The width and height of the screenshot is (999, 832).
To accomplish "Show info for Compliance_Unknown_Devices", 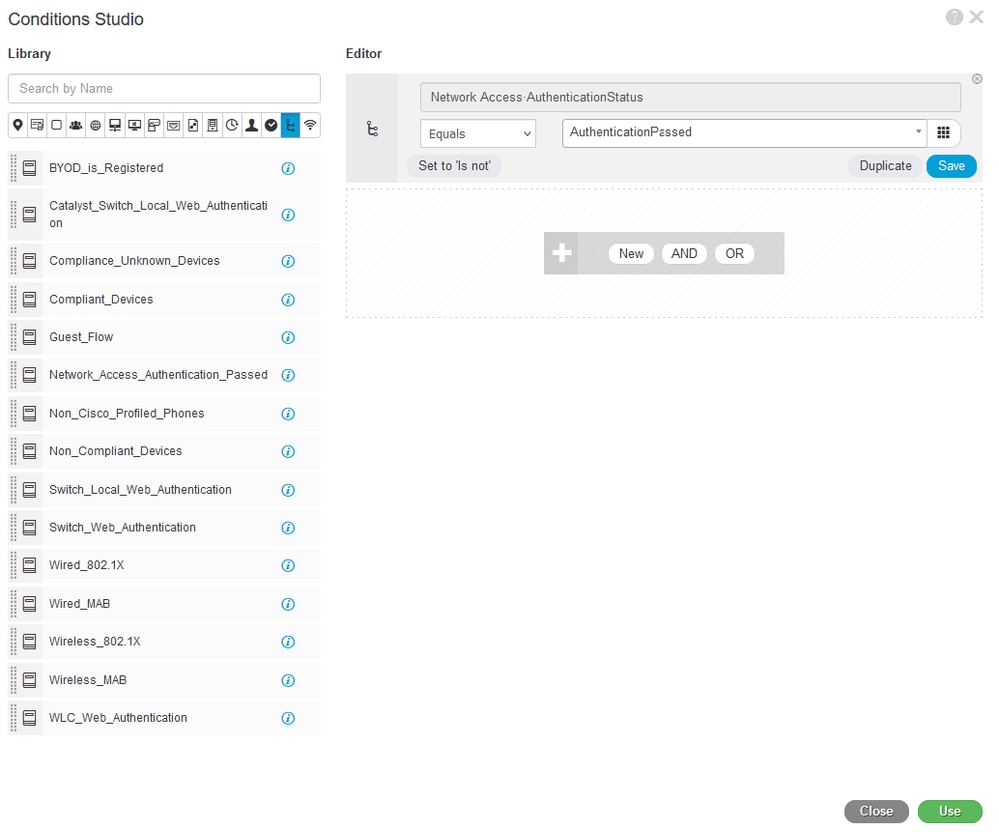I will [288, 261].
